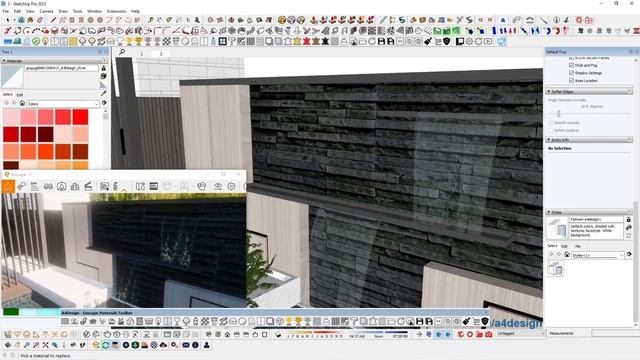Toggle the Smooth normals checkbox
This screenshot has width=640, height=360.
[x=551, y=122]
